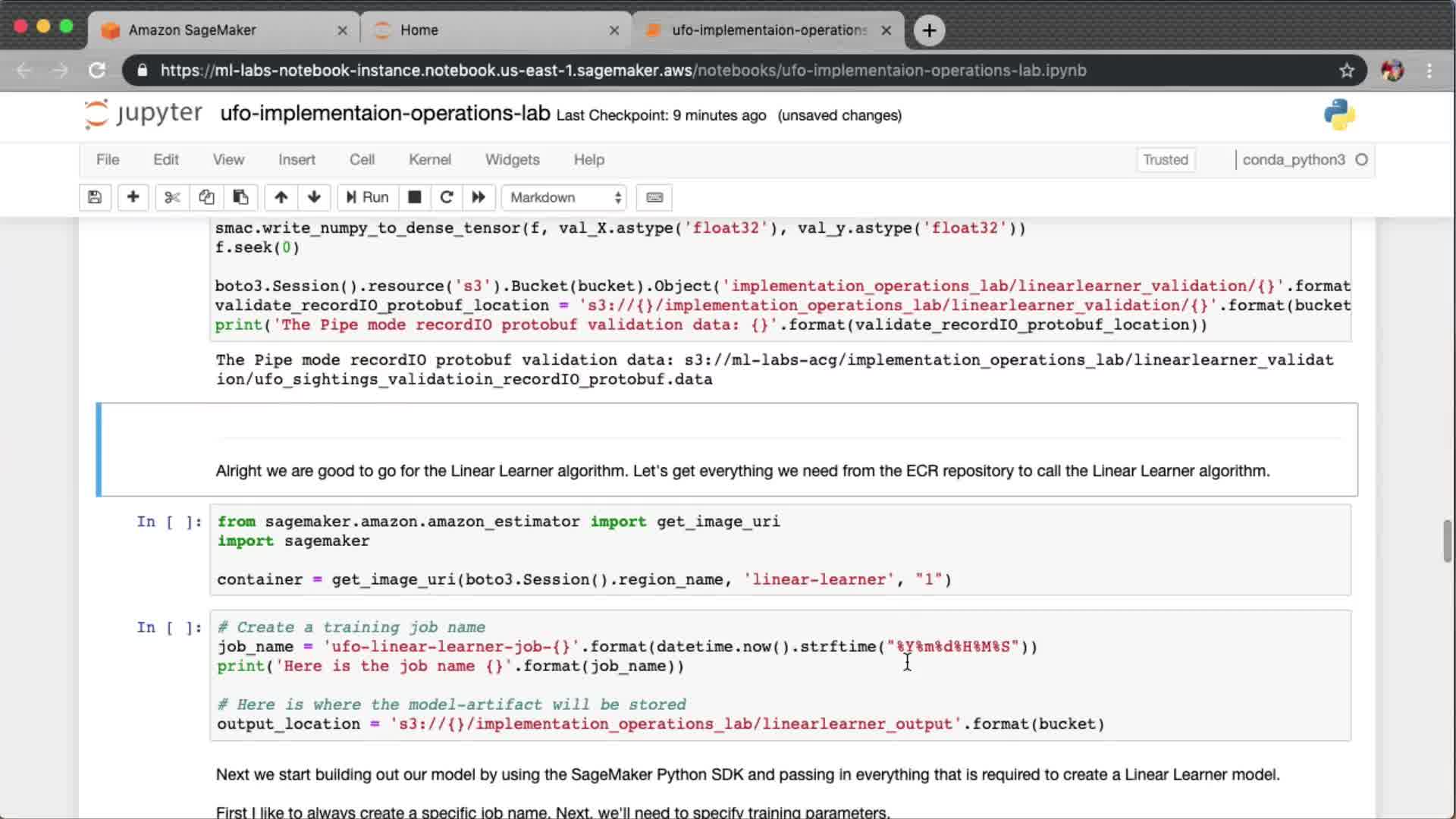This screenshot has width=1456, height=819.
Task: Click the save and checkpoint icon
Action: 95,197
